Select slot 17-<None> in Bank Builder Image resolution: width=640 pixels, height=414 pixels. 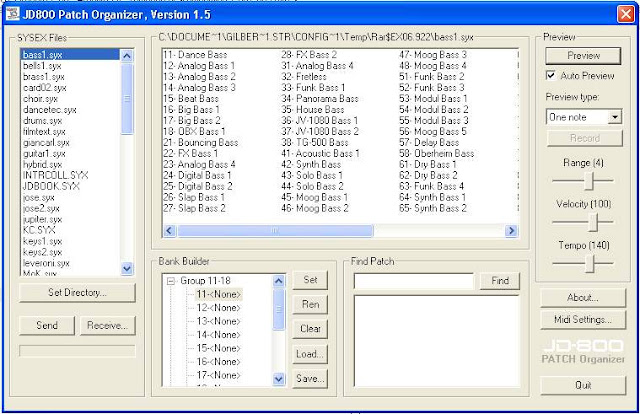tap(219, 375)
